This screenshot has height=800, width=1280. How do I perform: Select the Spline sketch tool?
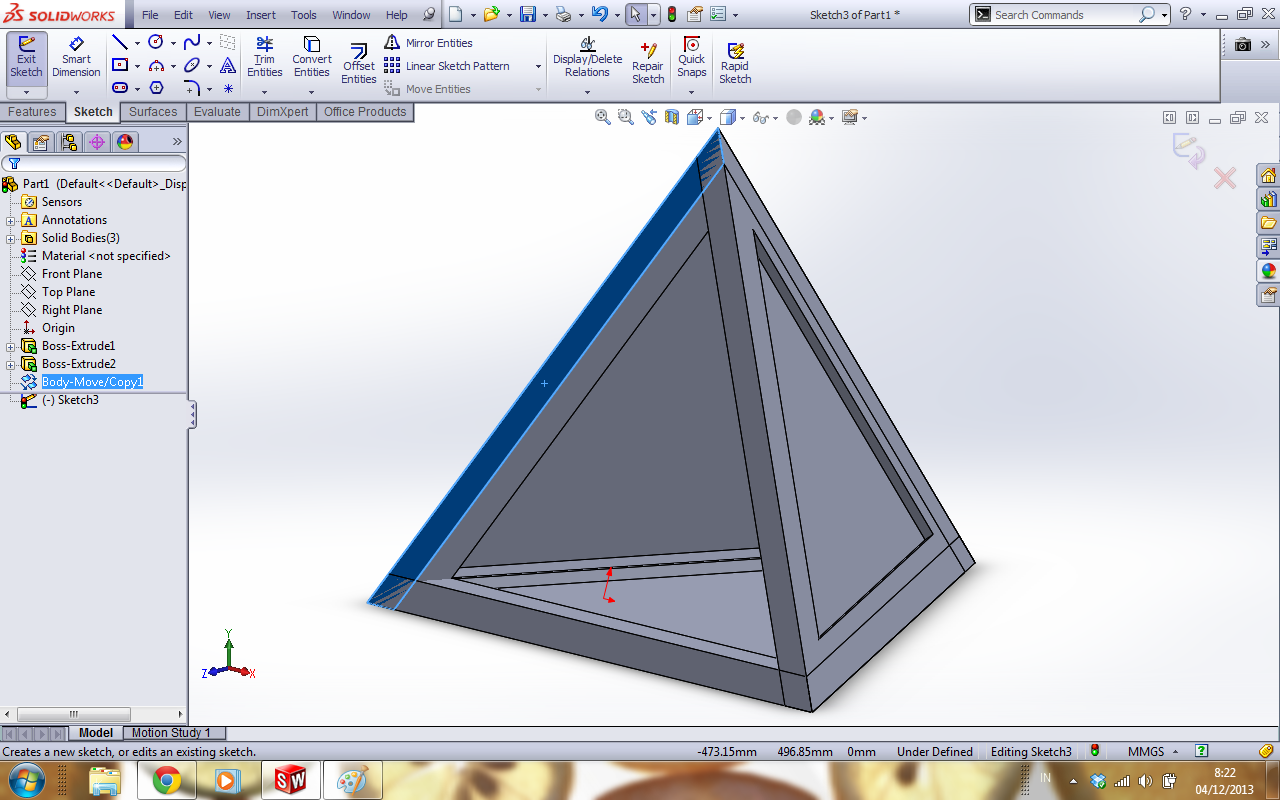pyautogui.click(x=192, y=42)
